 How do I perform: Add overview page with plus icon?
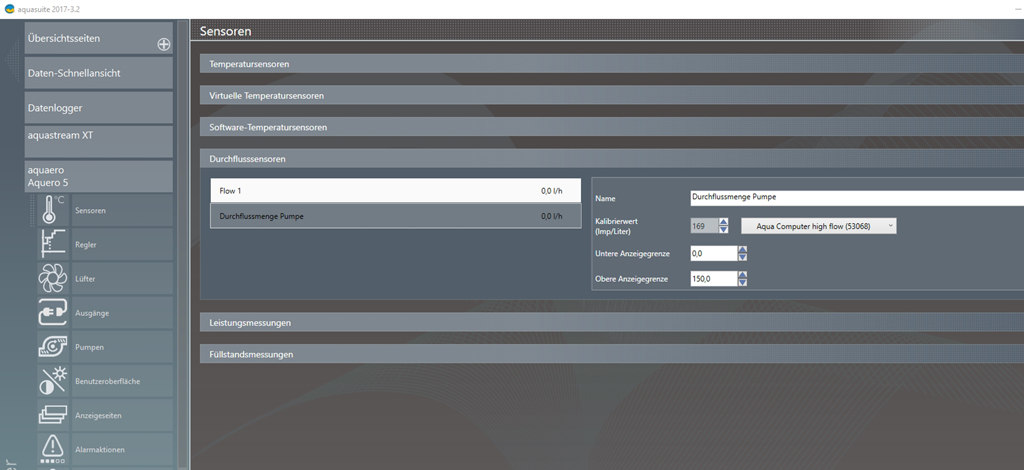coord(164,45)
